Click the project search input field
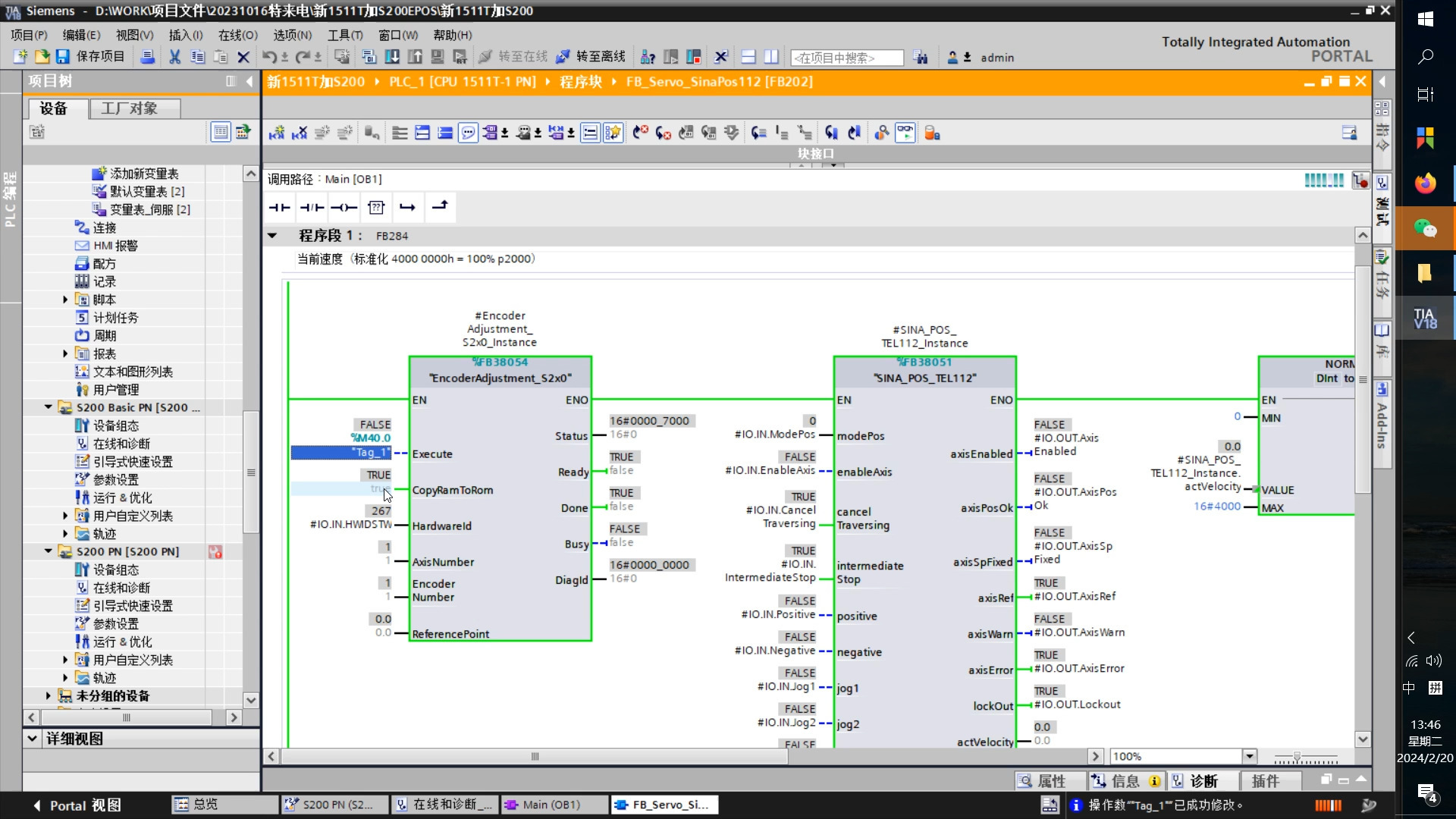 click(x=846, y=58)
